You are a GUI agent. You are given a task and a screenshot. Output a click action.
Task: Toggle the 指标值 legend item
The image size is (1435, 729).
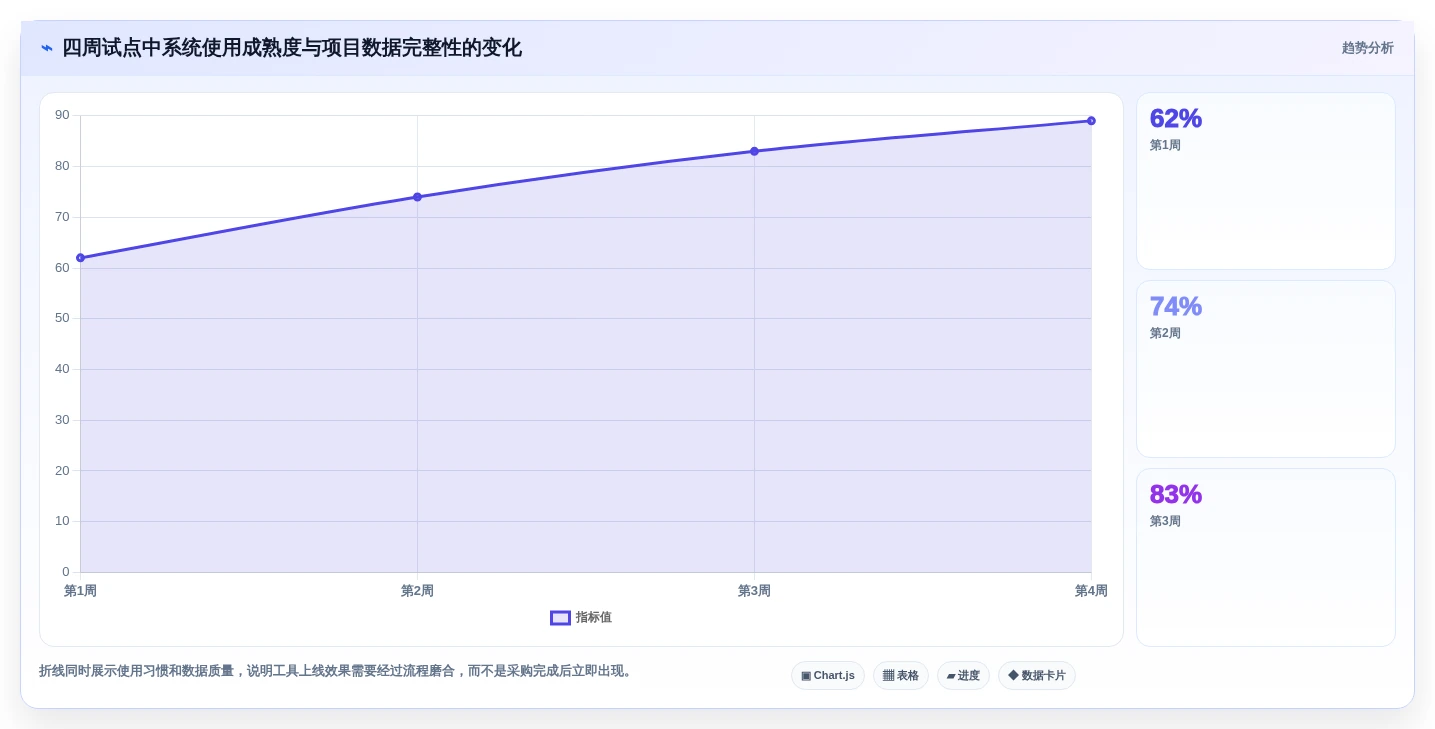[581, 618]
